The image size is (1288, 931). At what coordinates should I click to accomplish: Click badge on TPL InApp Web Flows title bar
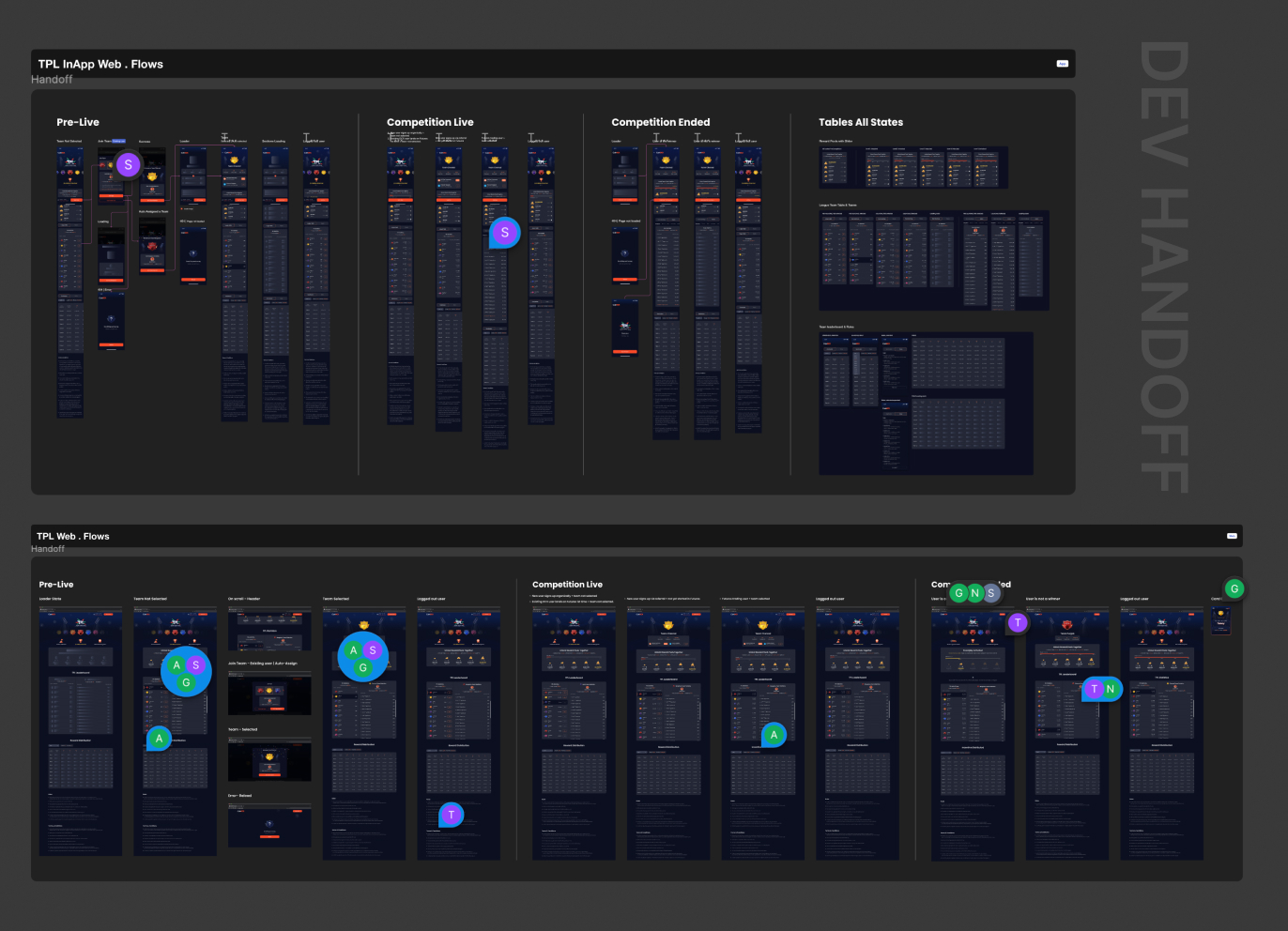(1062, 64)
